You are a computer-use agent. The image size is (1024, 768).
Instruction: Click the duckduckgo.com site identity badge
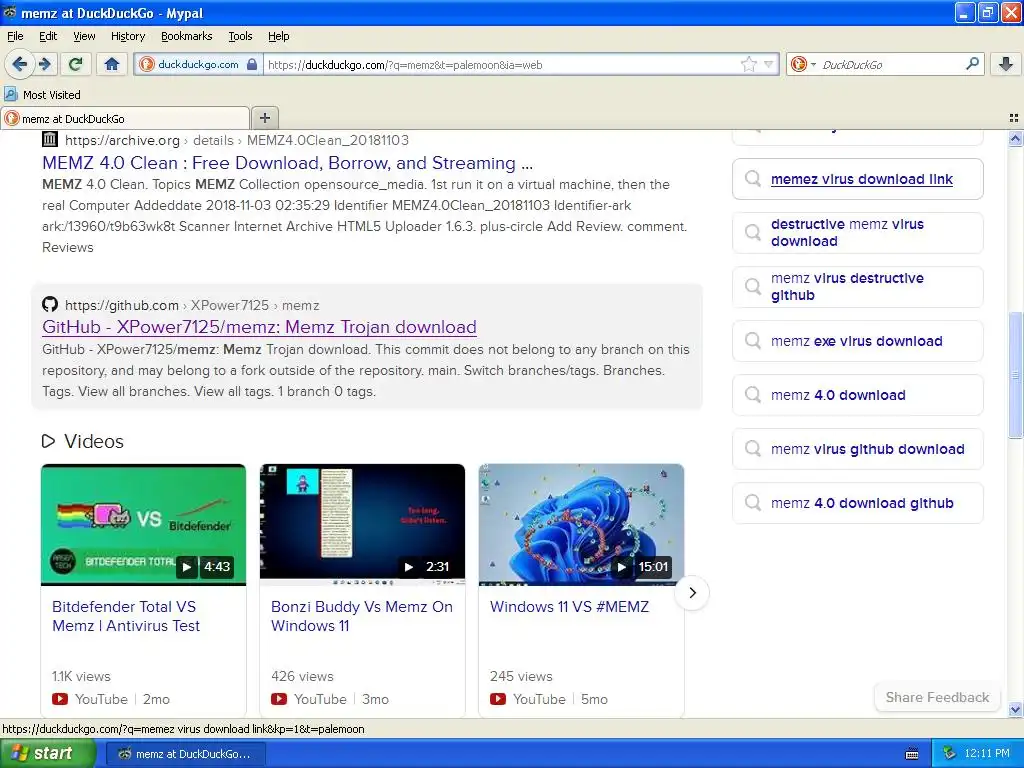(x=199, y=64)
